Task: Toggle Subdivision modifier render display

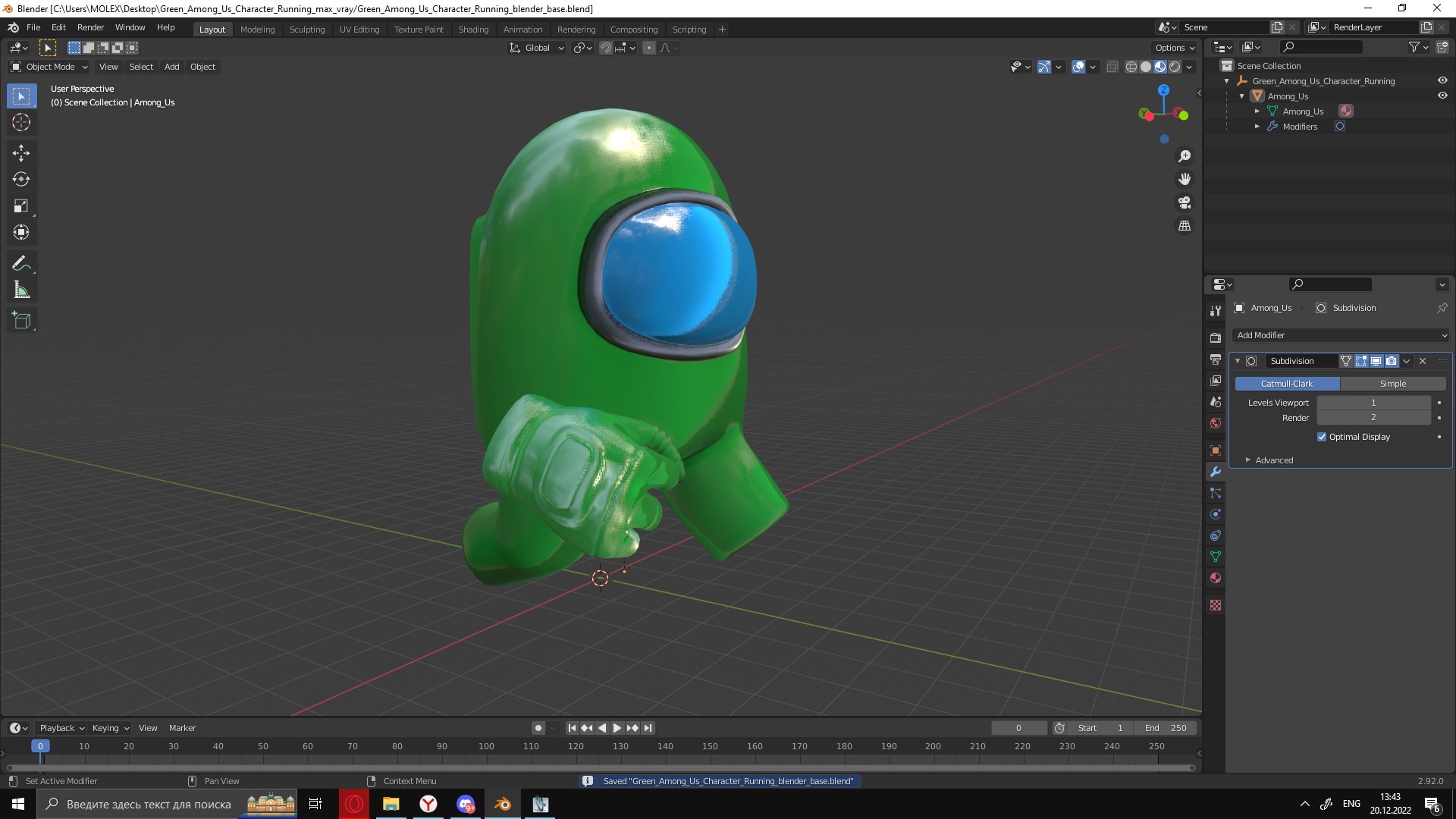Action: coord(1392,361)
